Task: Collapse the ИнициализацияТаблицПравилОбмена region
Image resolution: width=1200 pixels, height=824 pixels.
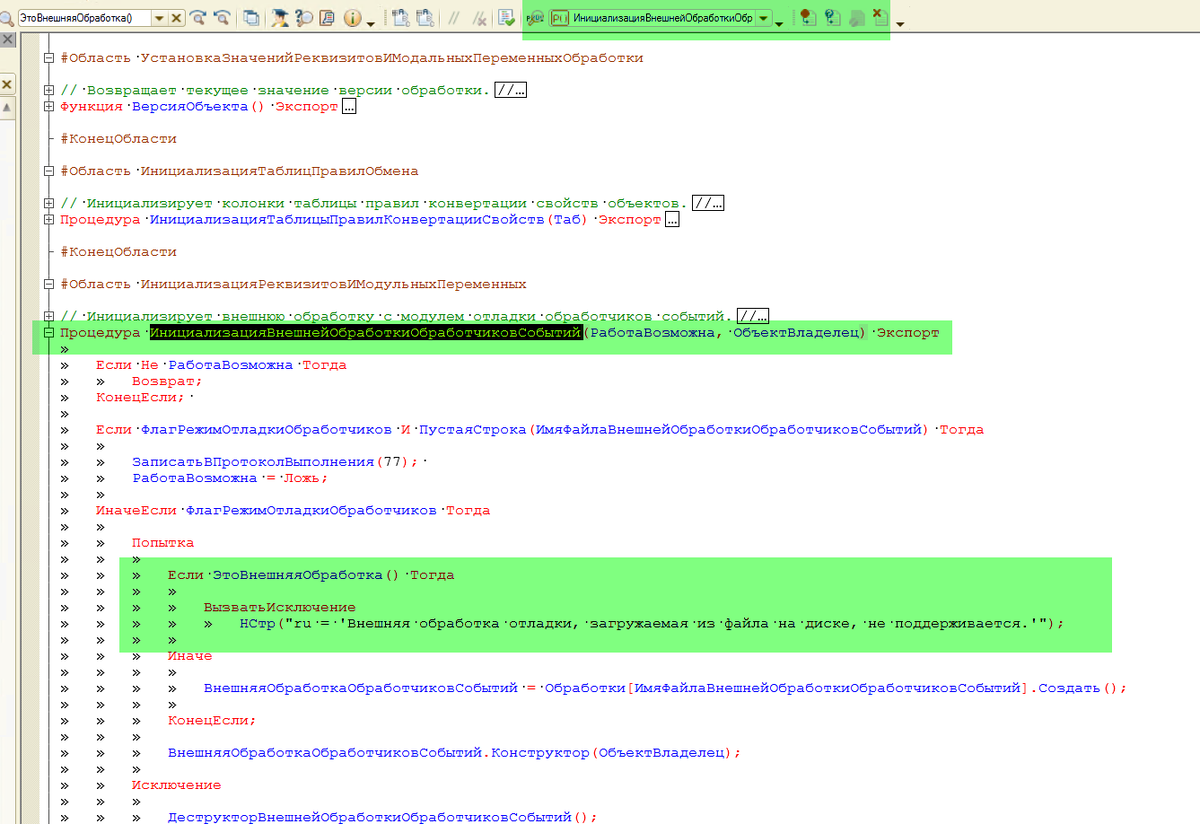Action: coord(48,171)
